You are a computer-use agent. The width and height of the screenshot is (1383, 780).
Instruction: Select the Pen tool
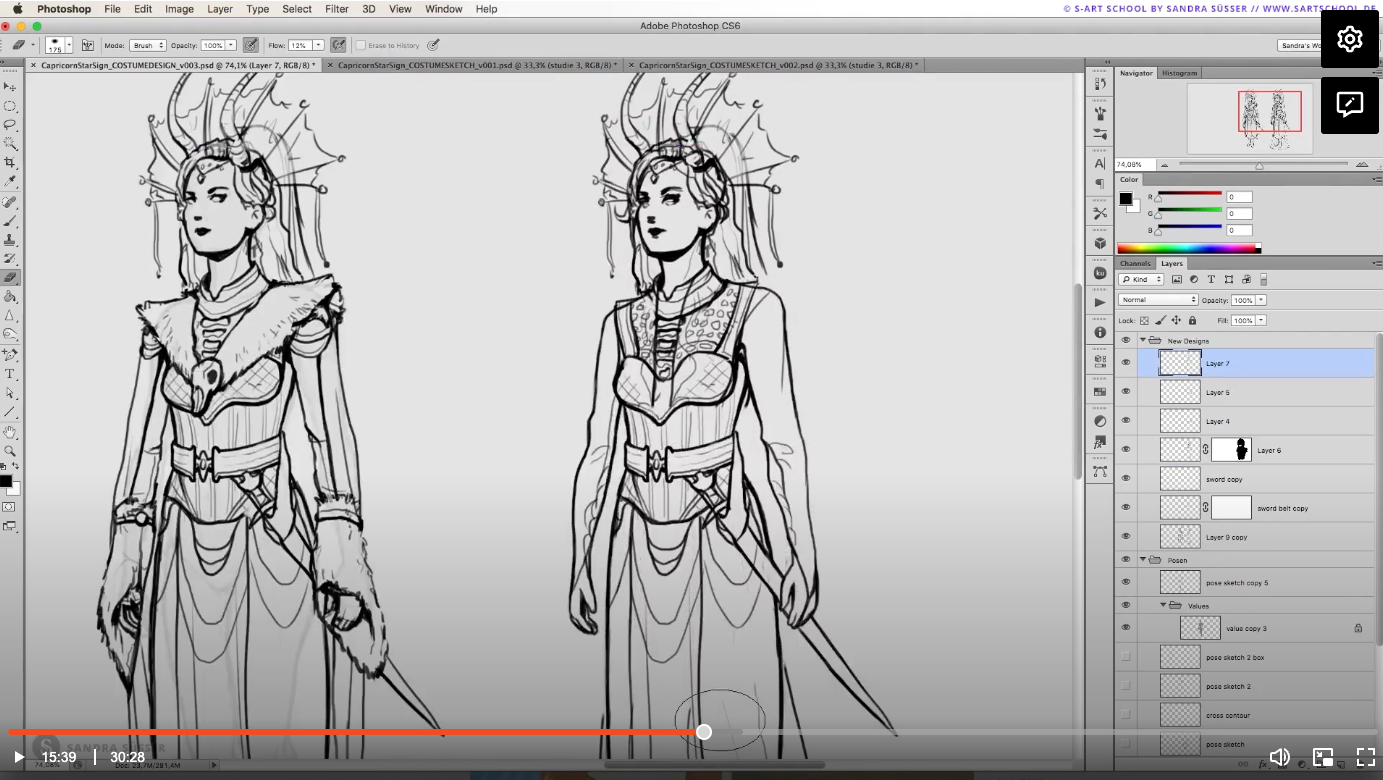(10, 355)
